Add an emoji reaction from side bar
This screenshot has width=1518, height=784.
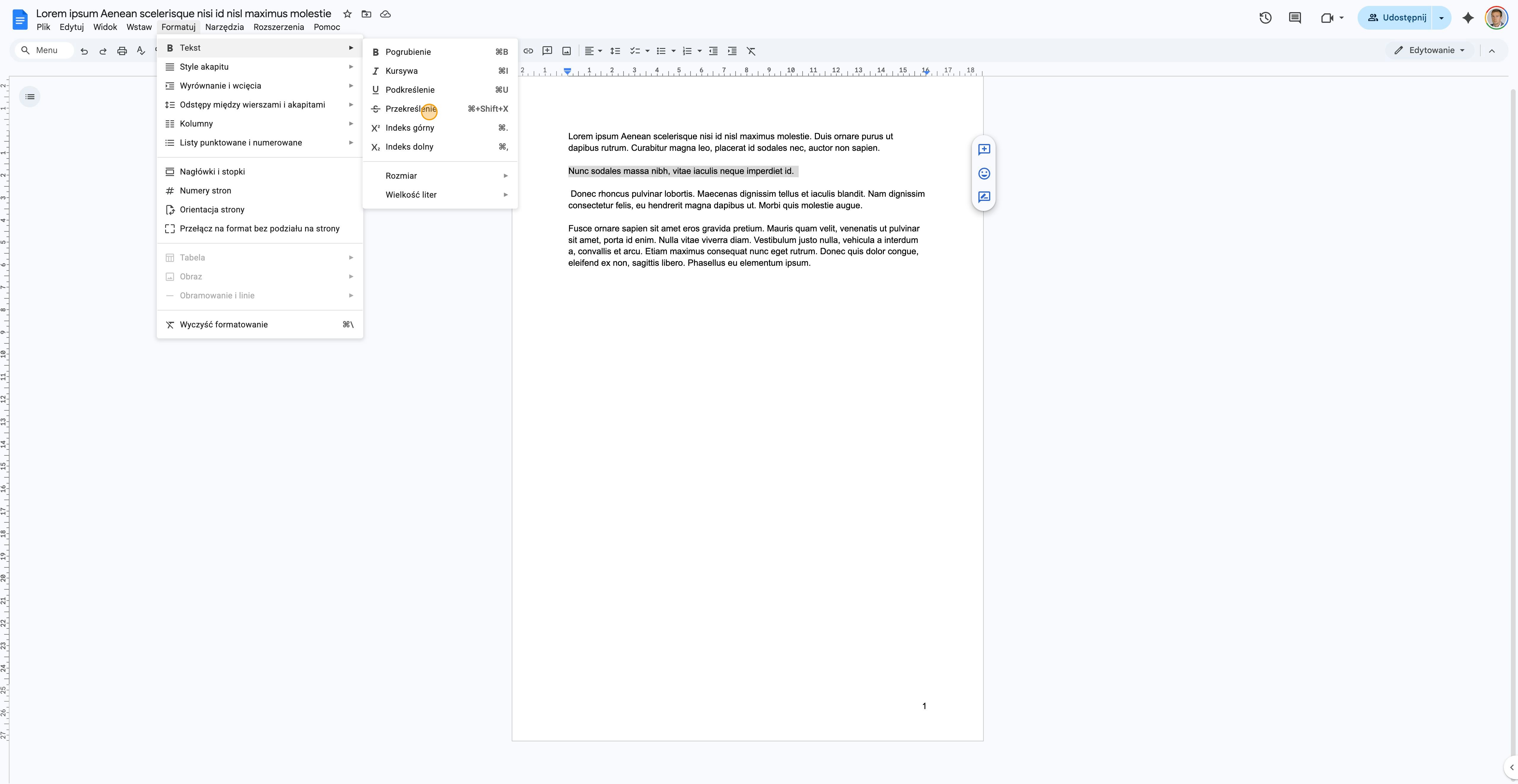(x=984, y=174)
